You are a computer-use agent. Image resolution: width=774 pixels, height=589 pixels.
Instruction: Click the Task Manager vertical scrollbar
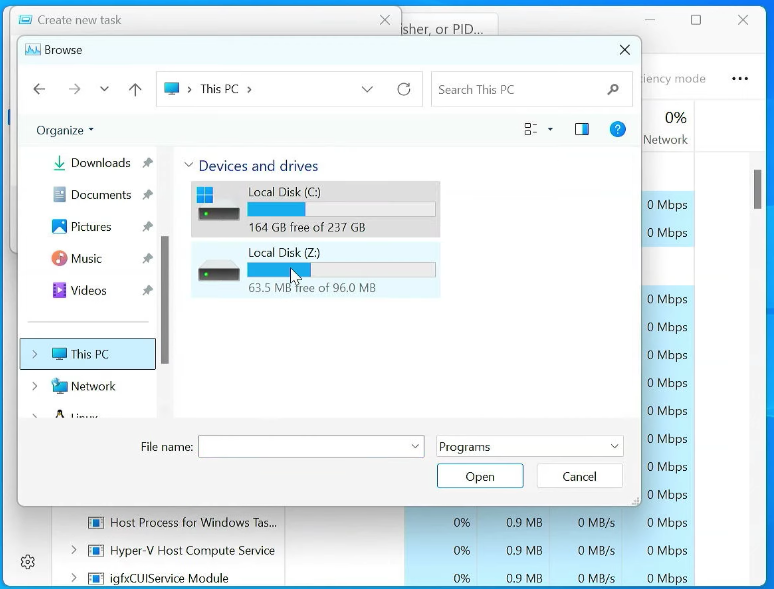tap(757, 189)
